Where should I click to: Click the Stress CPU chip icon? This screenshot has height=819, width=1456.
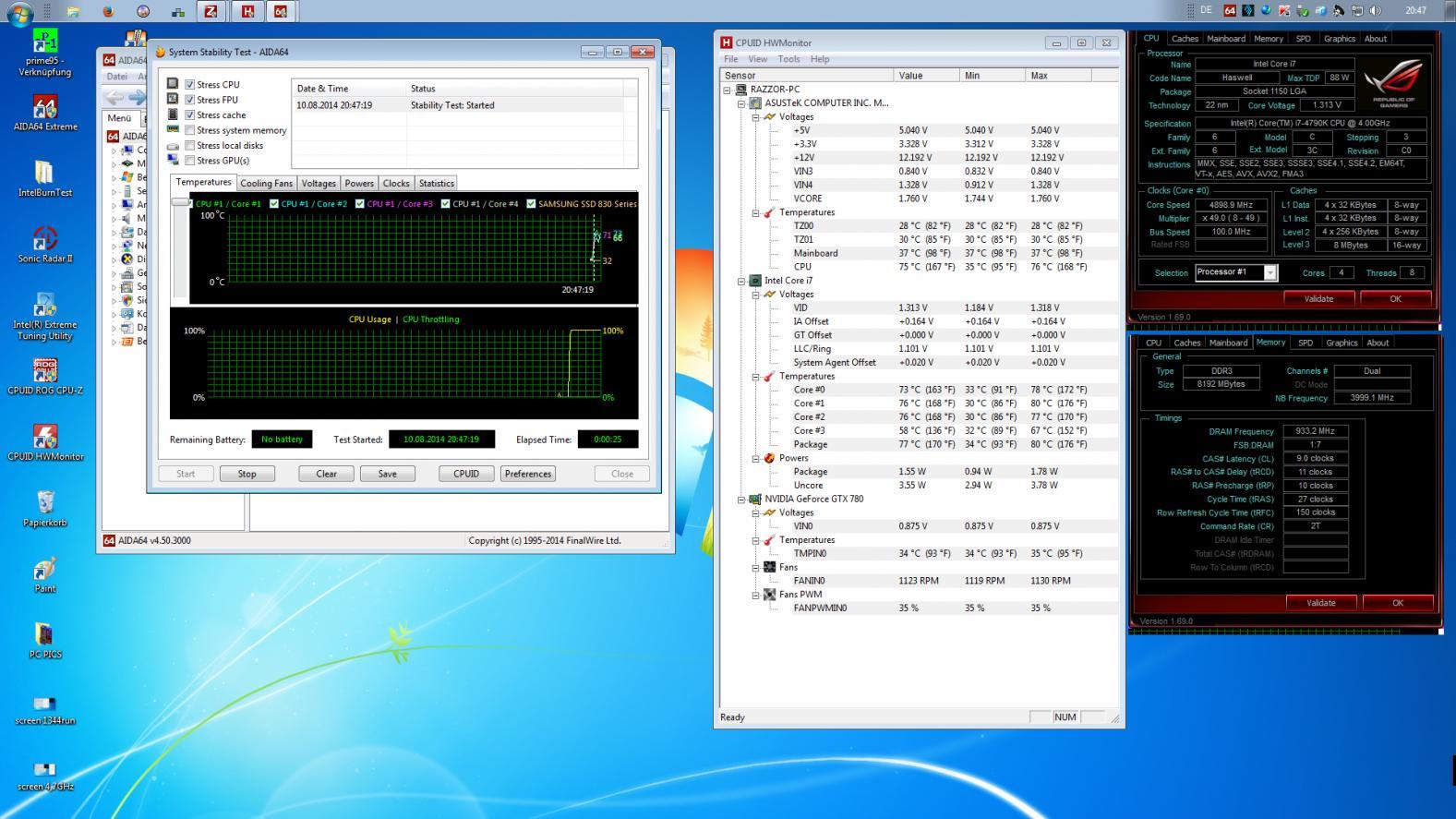(173, 84)
